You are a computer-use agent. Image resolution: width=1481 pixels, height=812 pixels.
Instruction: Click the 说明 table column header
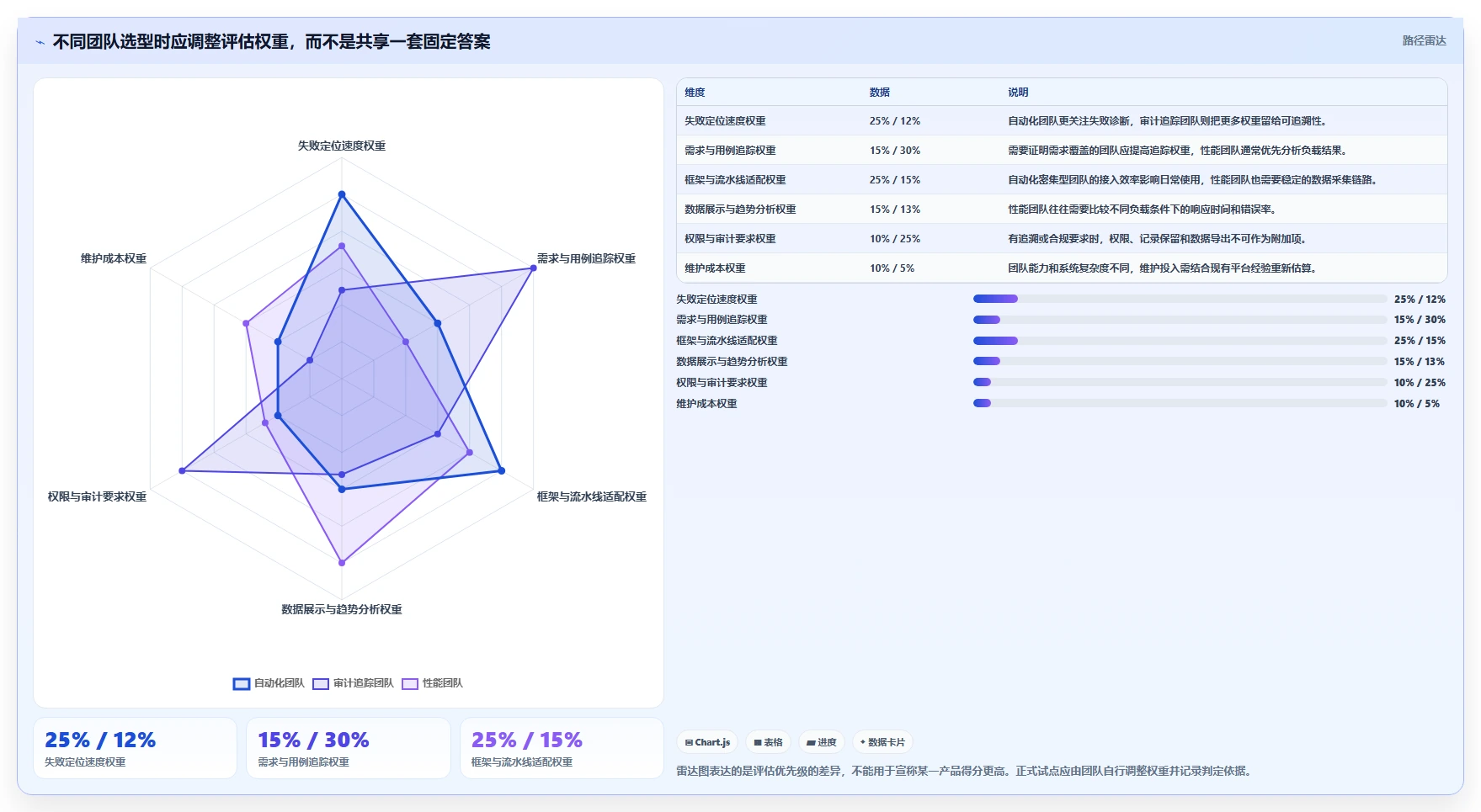(x=1018, y=93)
